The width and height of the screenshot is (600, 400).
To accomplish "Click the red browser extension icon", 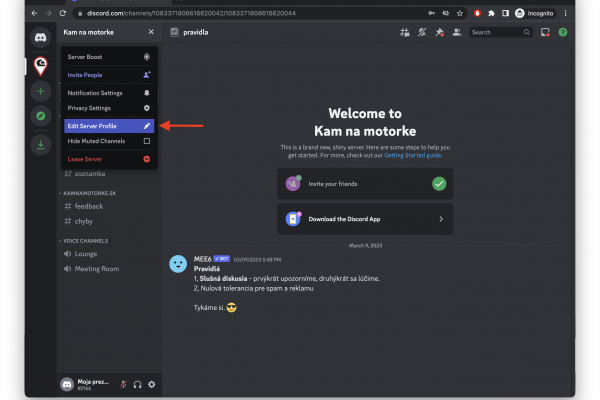I will point(477,13).
